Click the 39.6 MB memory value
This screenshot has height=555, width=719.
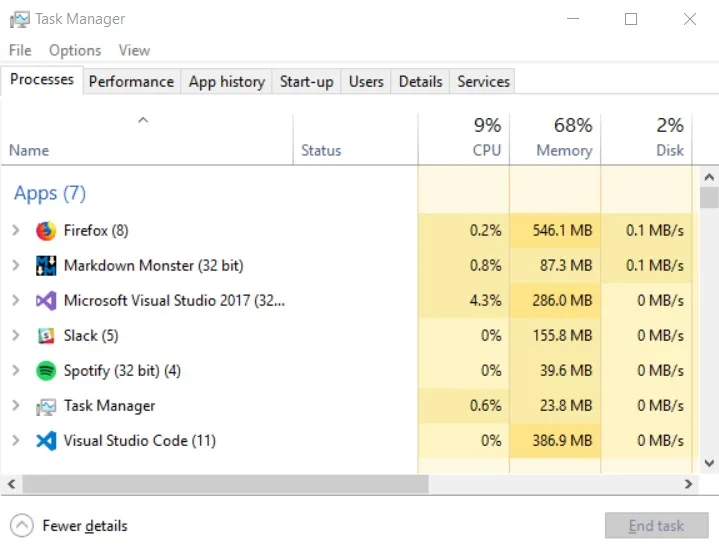click(566, 370)
